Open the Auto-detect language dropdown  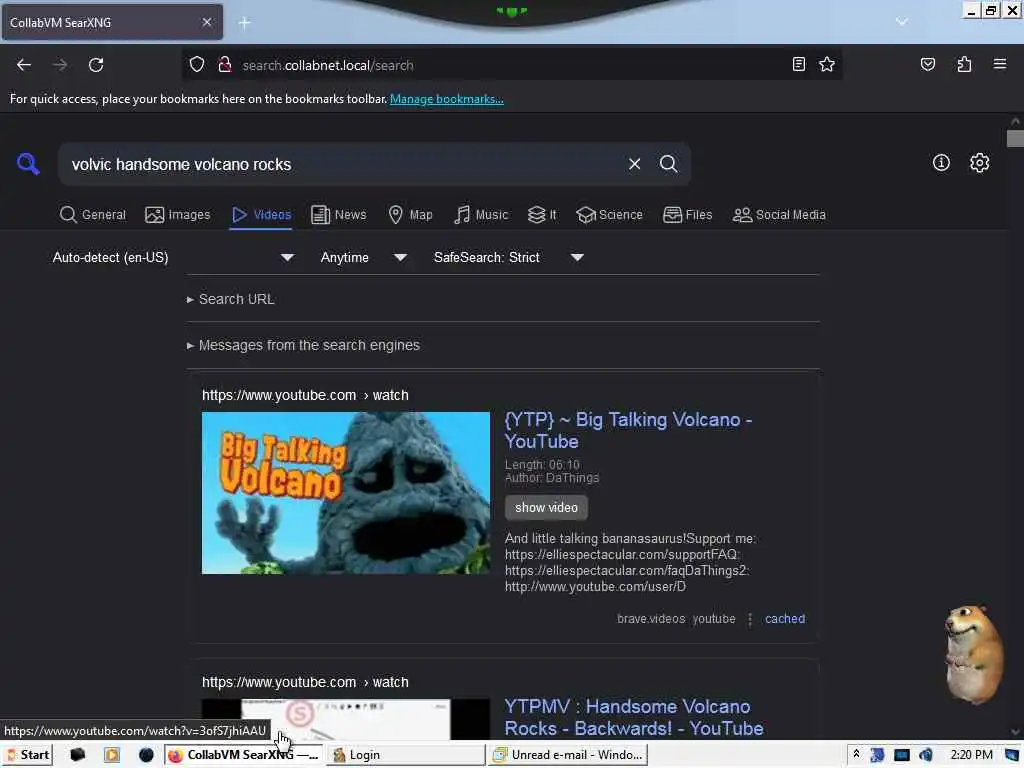coord(173,257)
